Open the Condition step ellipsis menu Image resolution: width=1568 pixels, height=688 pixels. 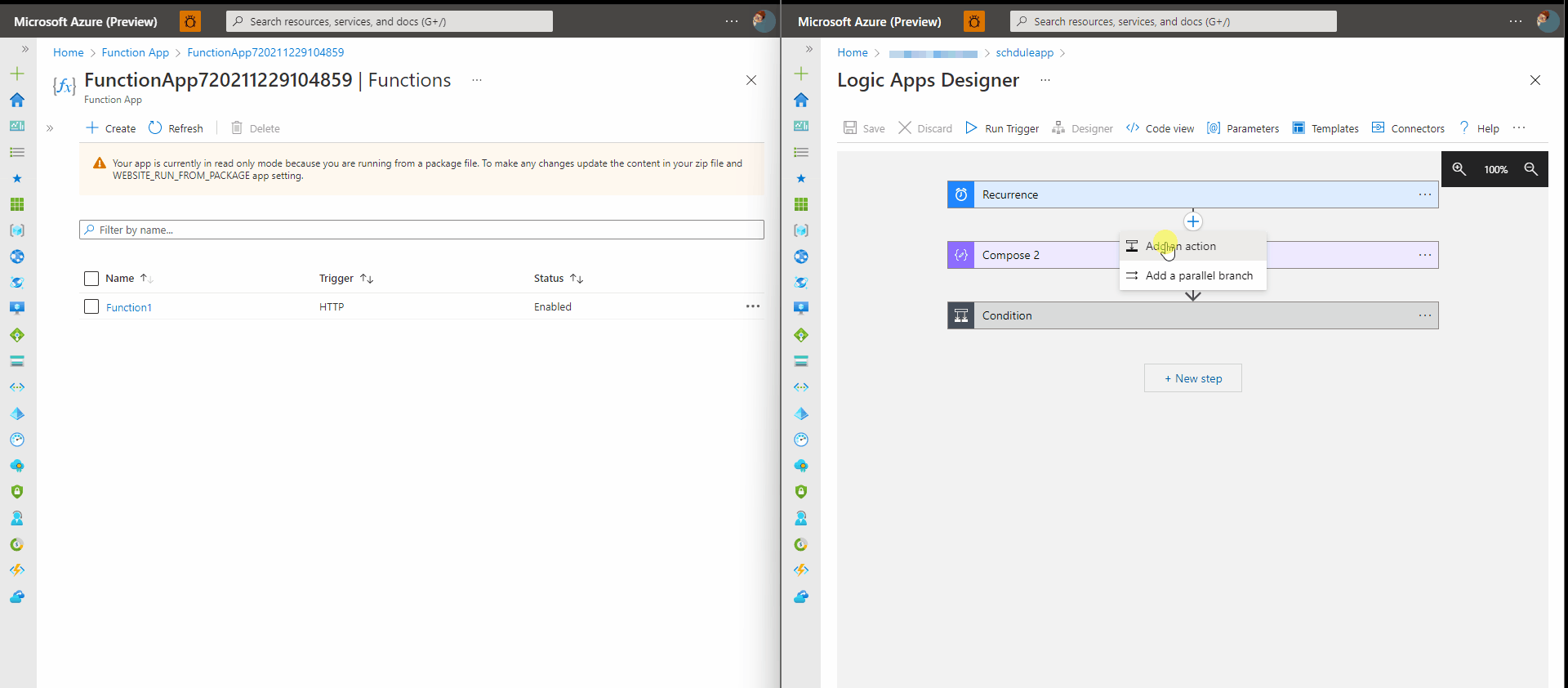click(x=1425, y=315)
